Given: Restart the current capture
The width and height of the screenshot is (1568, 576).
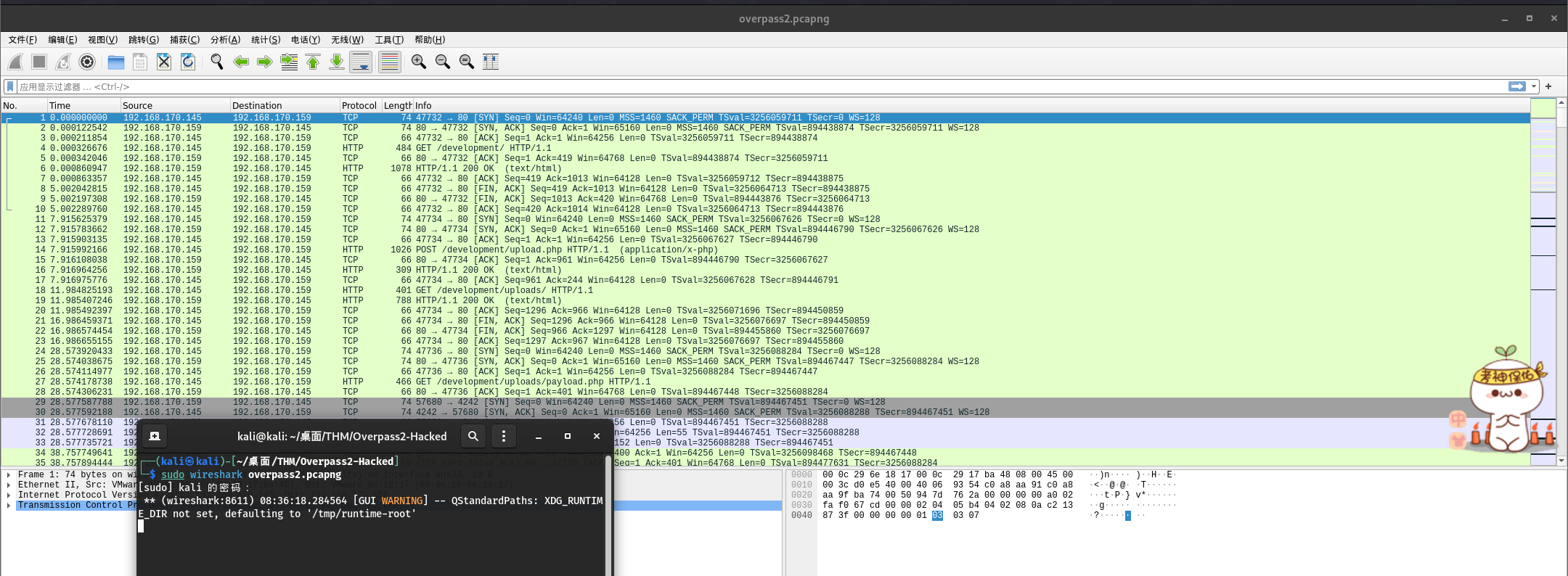Looking at the screenshot, I should point(64,62).
